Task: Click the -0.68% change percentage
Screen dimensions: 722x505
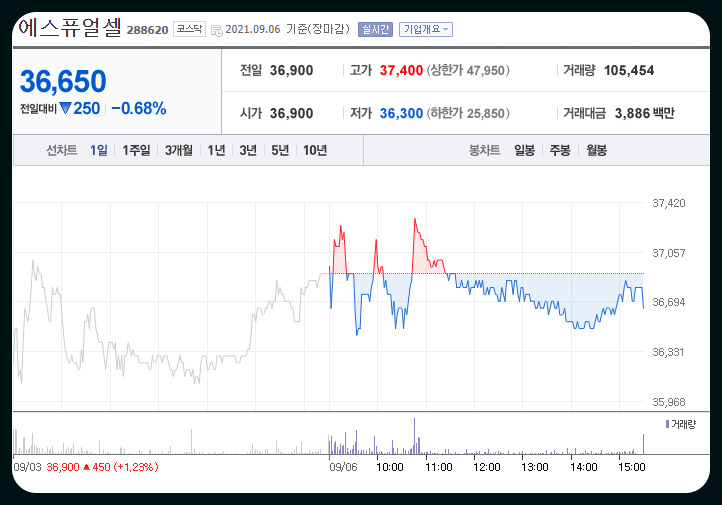Action: (x=139, y=109)
